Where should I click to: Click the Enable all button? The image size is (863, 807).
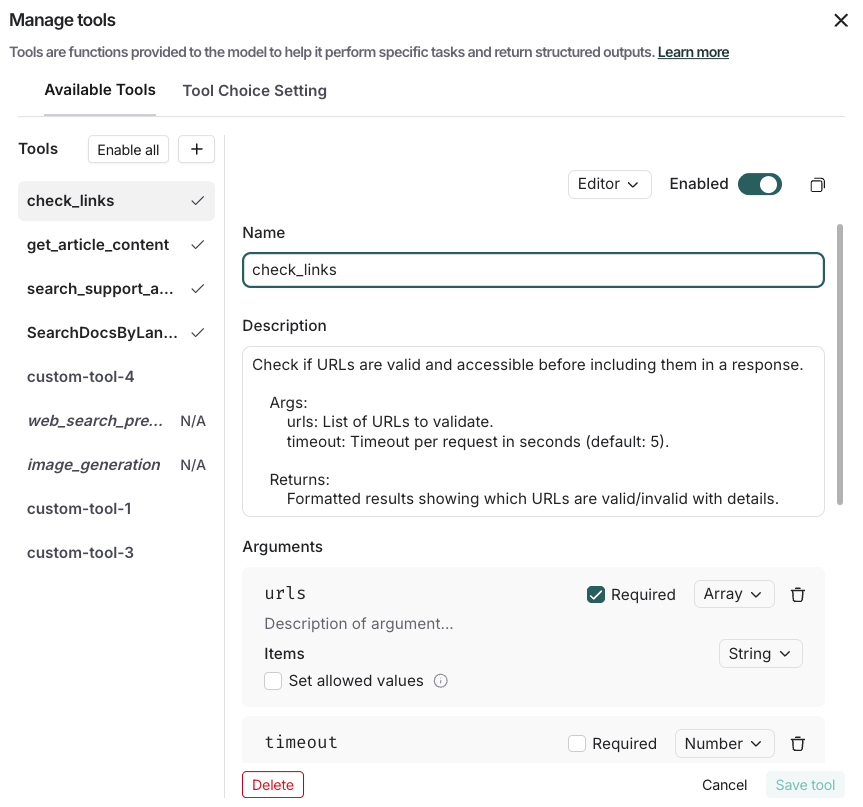coord(128,149)
